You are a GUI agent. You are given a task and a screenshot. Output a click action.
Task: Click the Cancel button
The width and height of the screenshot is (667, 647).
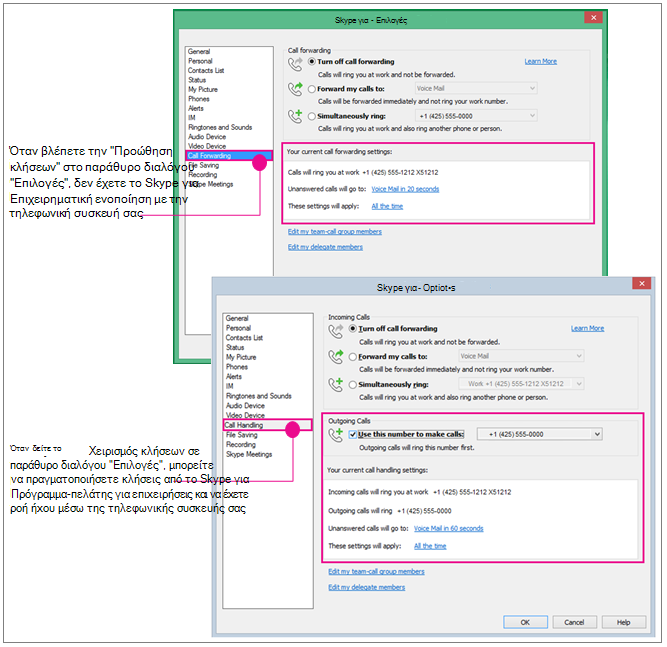click(574, 622)
